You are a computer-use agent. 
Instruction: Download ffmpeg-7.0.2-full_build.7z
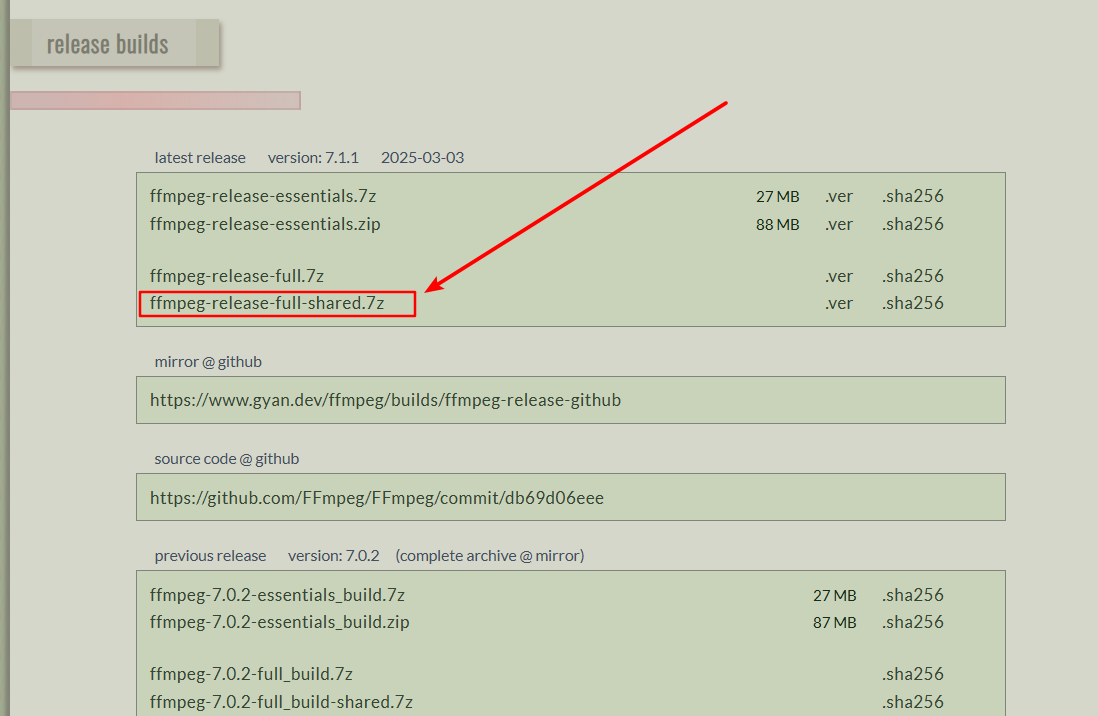tap(251, 674)
